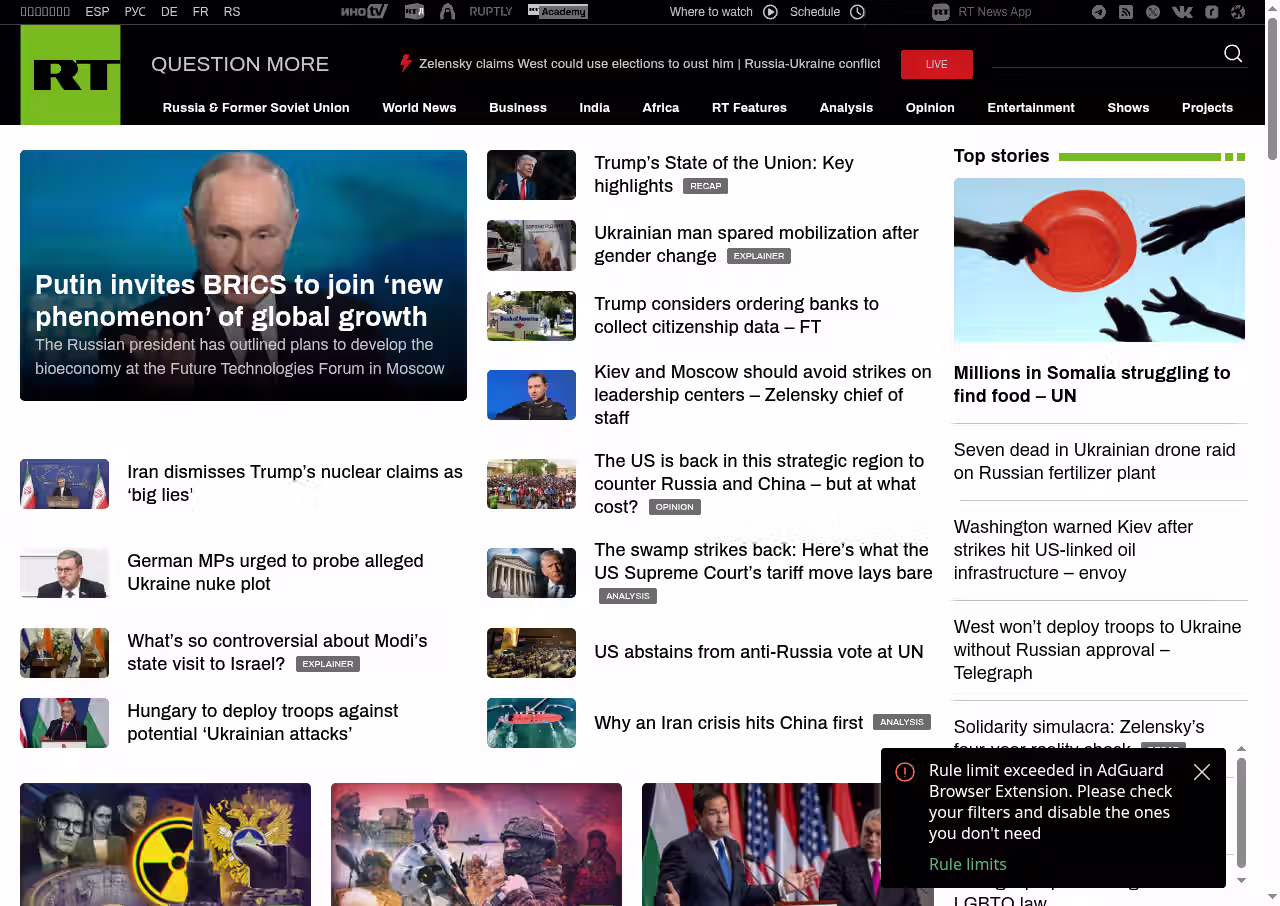Switch site language to DE
The image size is (1280, 906).
coord(169,12)
